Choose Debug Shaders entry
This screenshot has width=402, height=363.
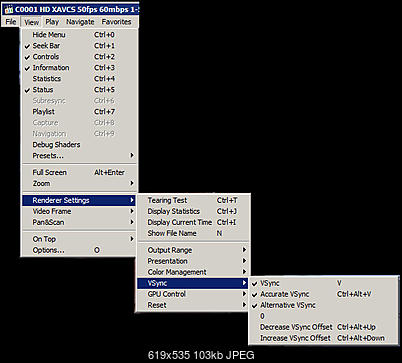pos(79,145)
